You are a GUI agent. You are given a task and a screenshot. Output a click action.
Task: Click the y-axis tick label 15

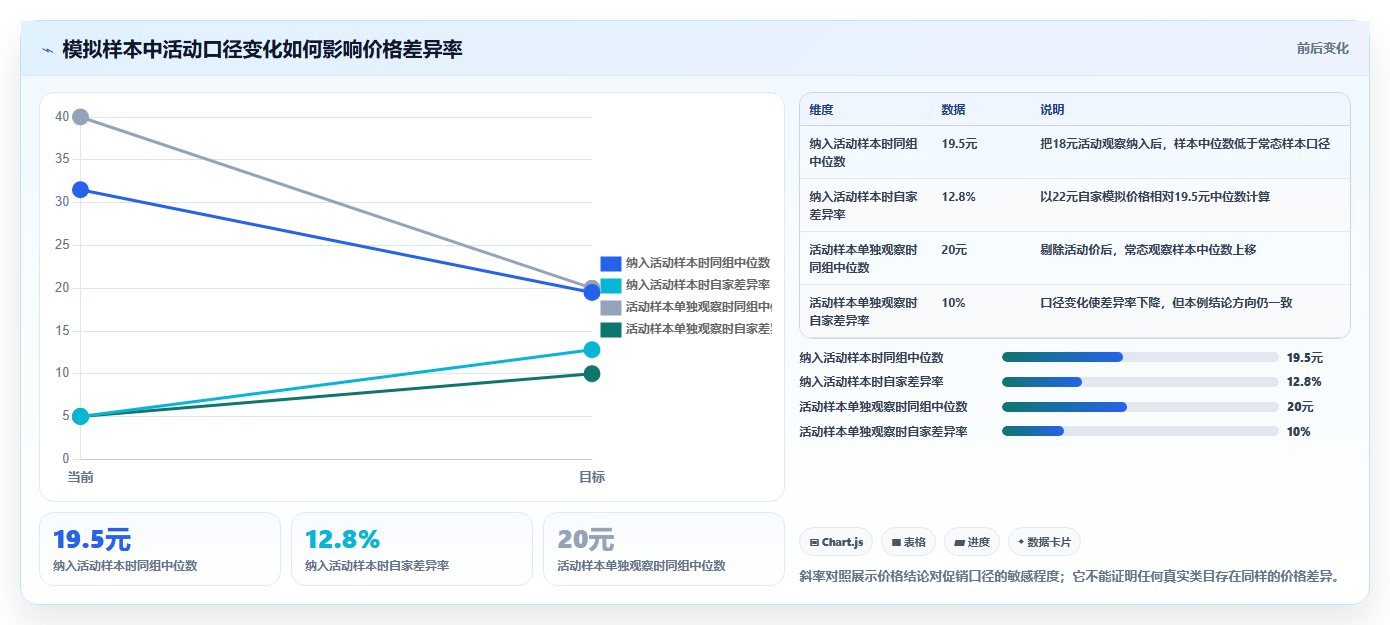62,330
